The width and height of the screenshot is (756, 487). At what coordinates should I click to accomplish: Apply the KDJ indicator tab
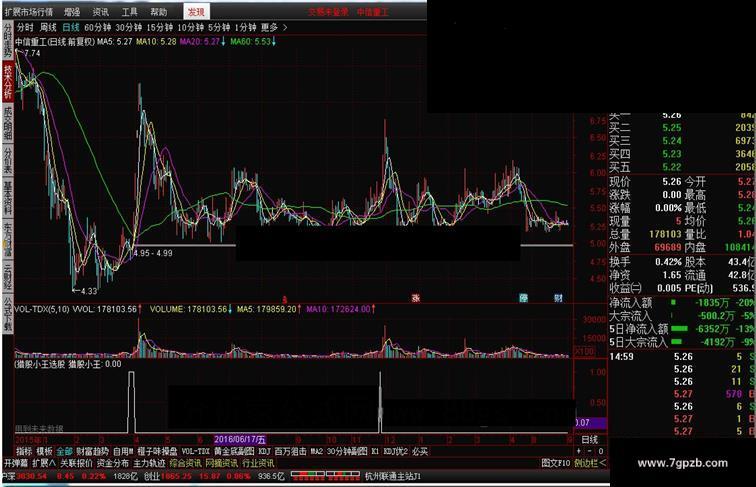264,451
